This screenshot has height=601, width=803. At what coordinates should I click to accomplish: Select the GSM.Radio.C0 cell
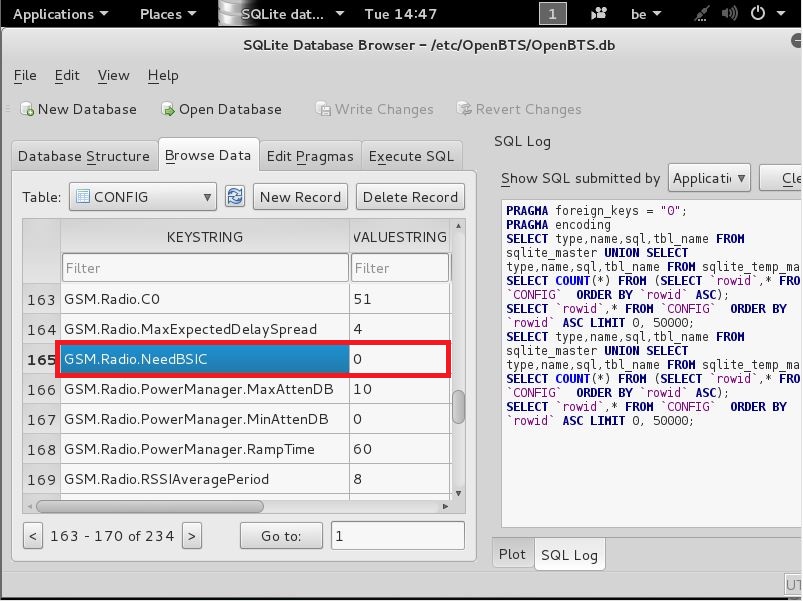click(x=205, y=299)
